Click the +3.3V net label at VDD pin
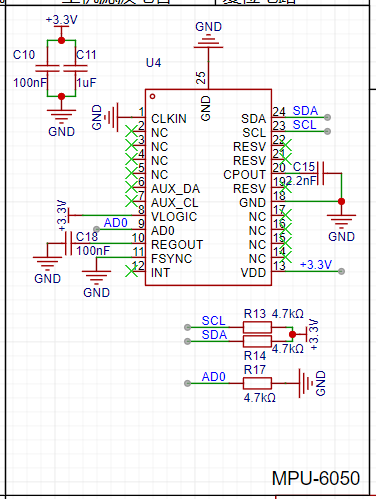 (x=316, y=265)
